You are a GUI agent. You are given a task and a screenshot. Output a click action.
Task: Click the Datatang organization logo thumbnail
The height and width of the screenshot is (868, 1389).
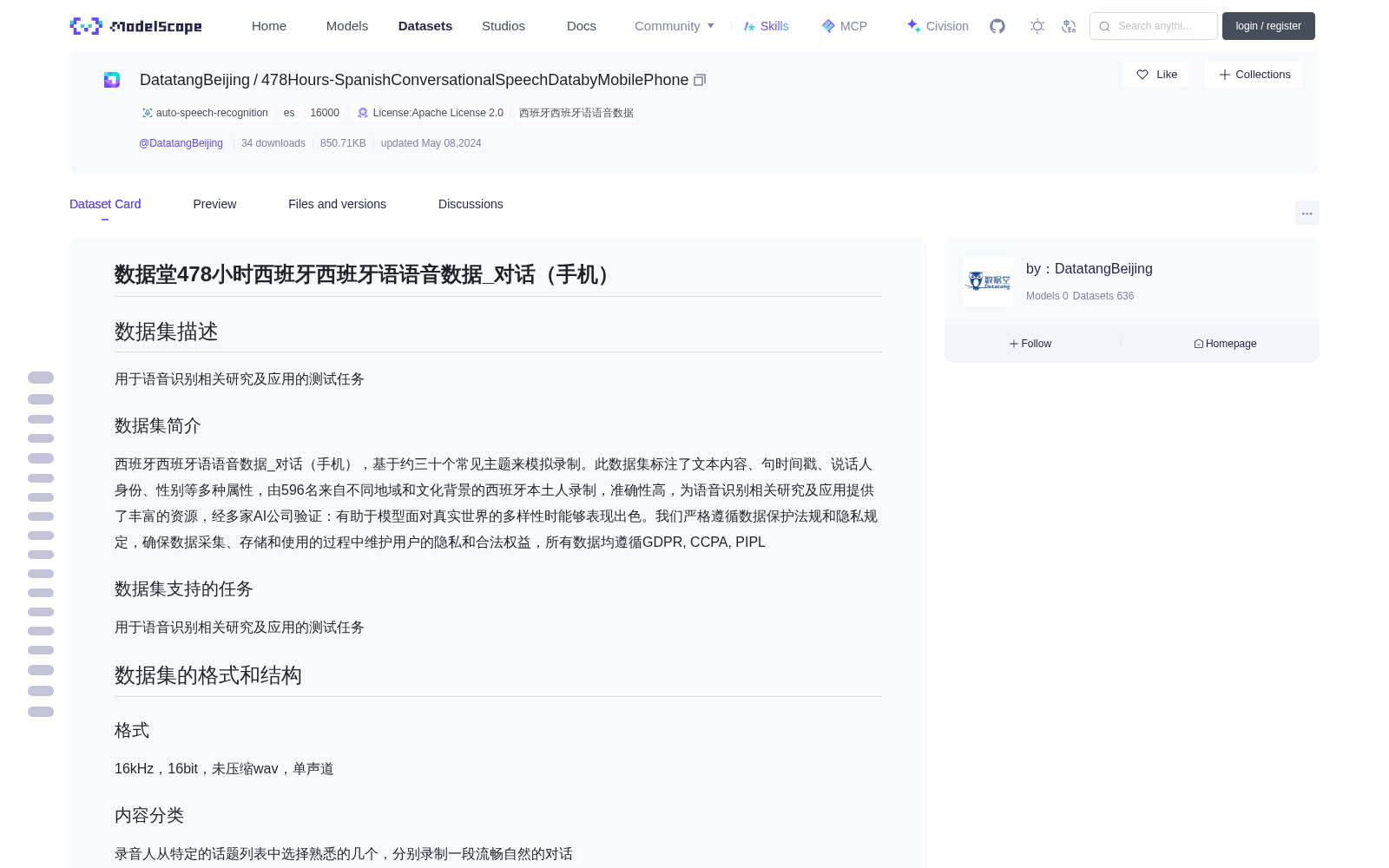988,281
